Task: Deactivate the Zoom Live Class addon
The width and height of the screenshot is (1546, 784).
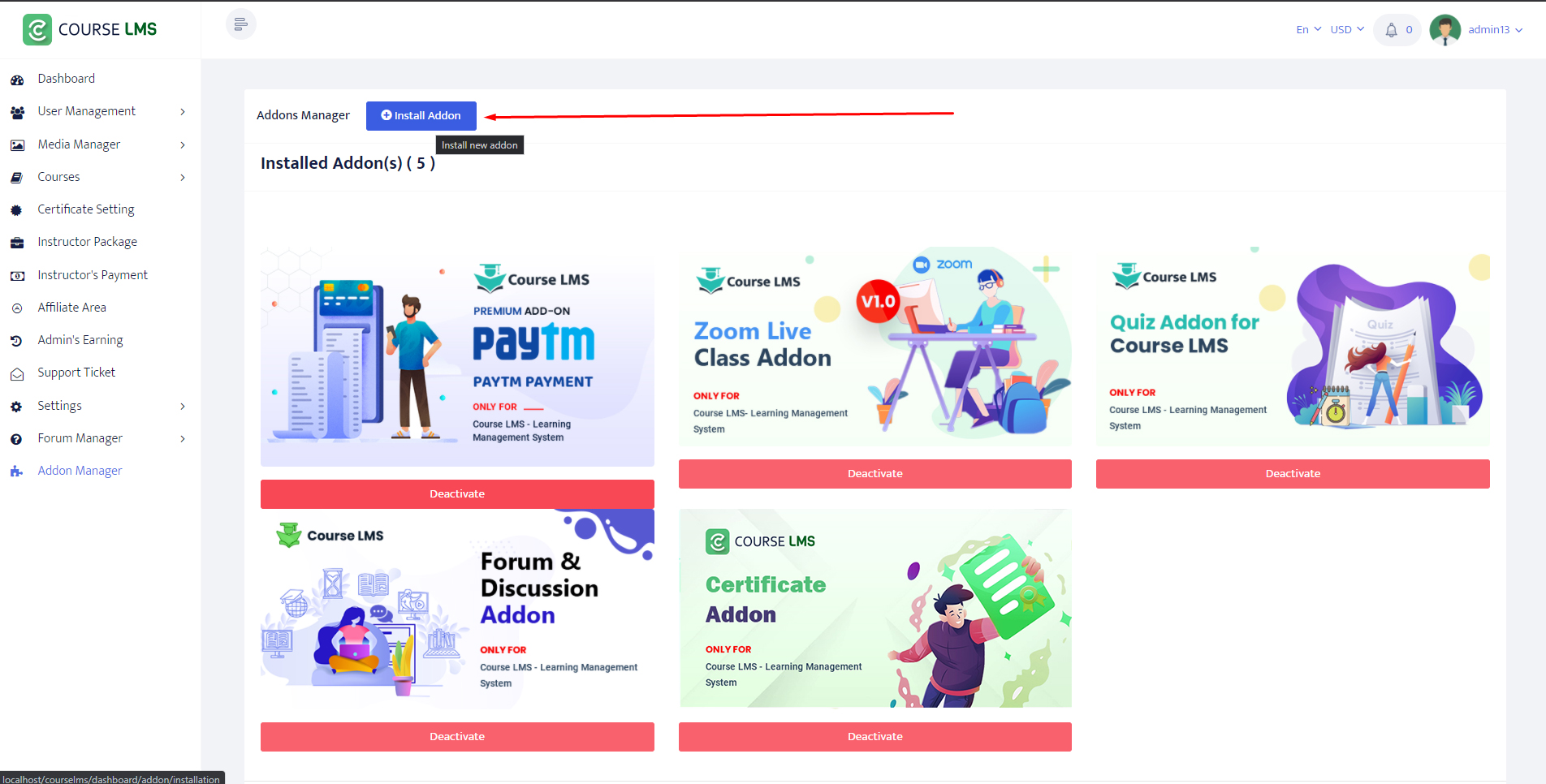Action: pos(875,474)
